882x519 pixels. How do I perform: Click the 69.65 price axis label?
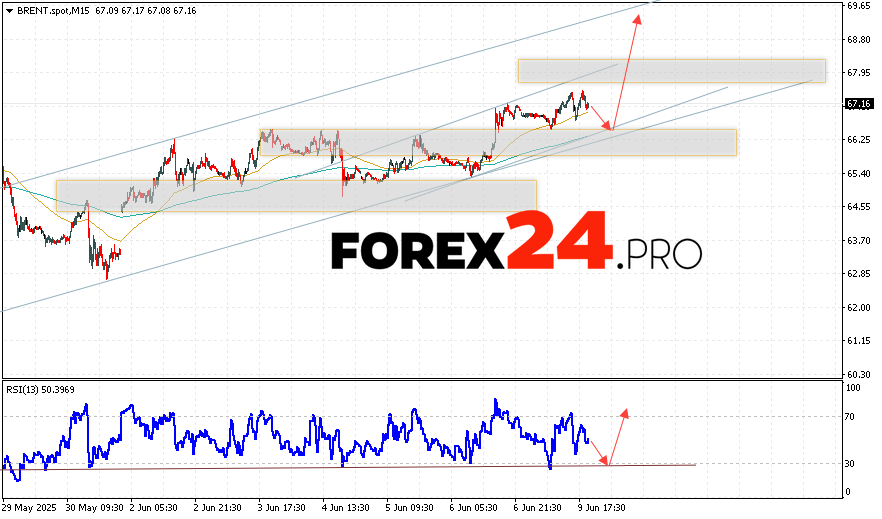tap(858, 6)
